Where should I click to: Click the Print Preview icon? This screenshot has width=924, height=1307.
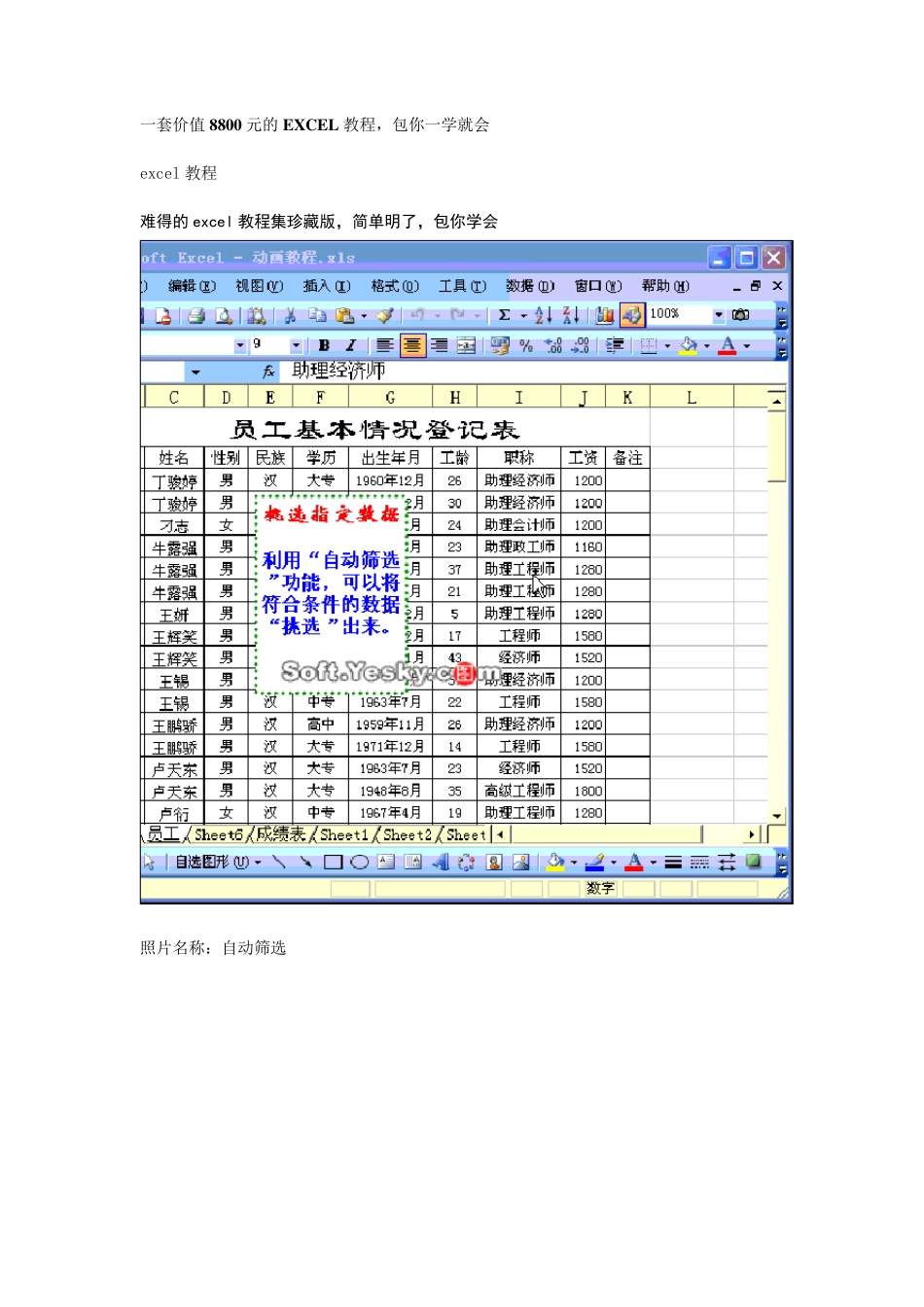(x=224, y=315)
